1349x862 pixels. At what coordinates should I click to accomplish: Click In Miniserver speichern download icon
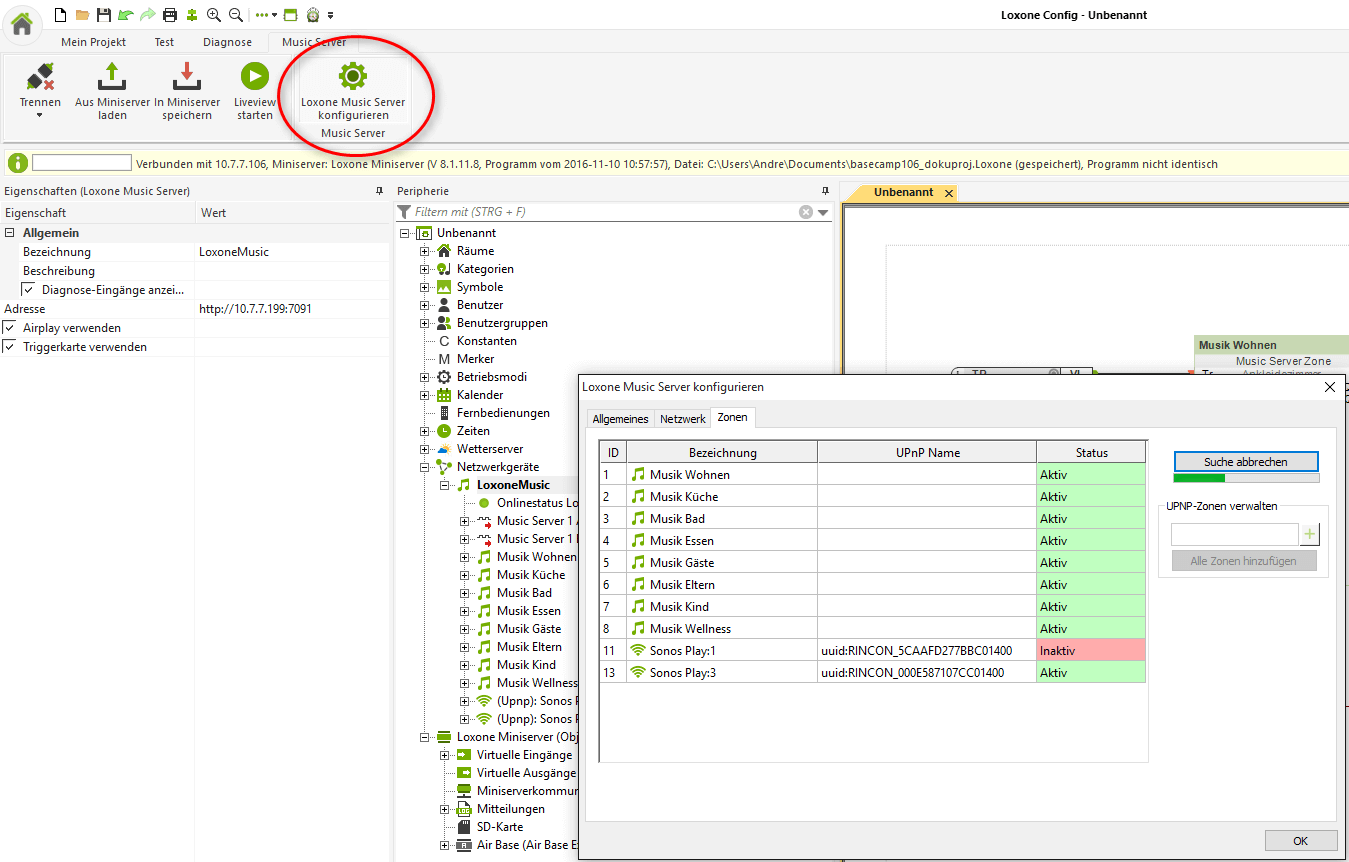click(188, 76)
